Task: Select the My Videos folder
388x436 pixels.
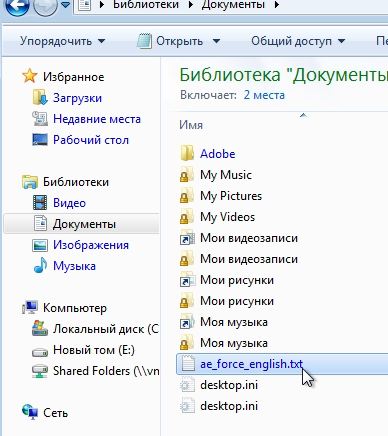Action: point(227,217)
